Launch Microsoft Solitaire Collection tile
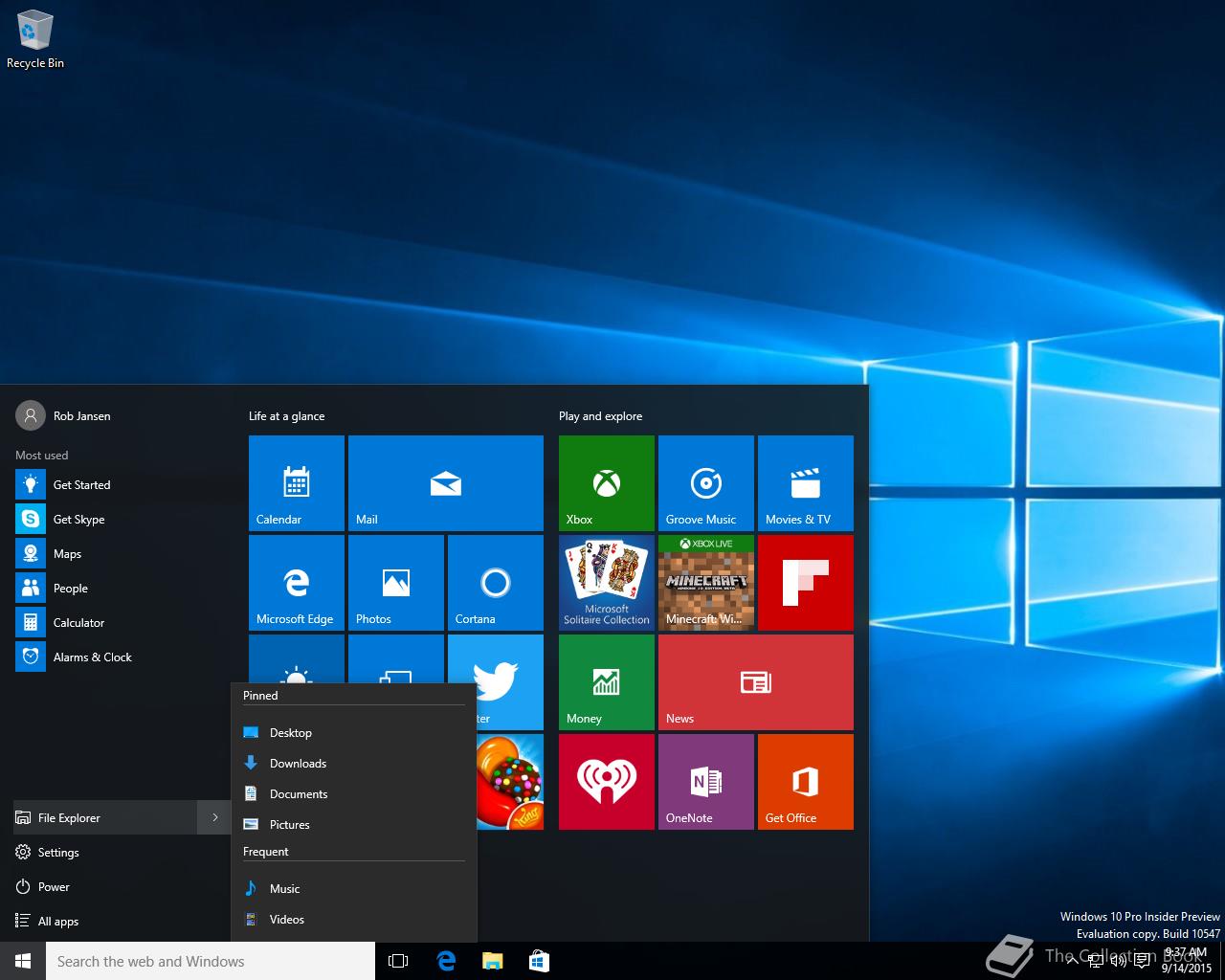Screen dimensions: 1225x980 coord(607,583)
